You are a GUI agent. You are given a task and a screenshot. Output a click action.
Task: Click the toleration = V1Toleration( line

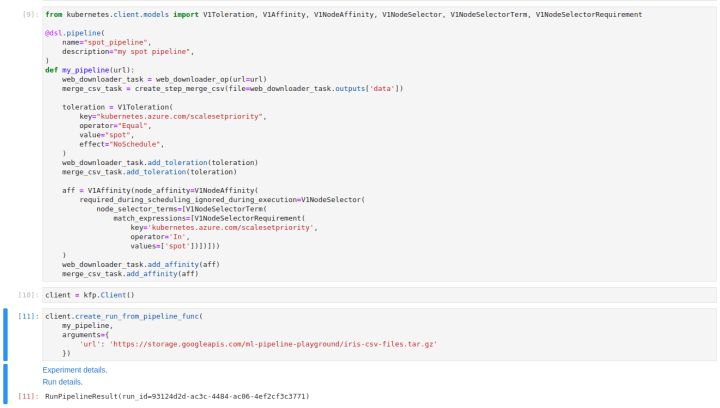tap(118, 107)
